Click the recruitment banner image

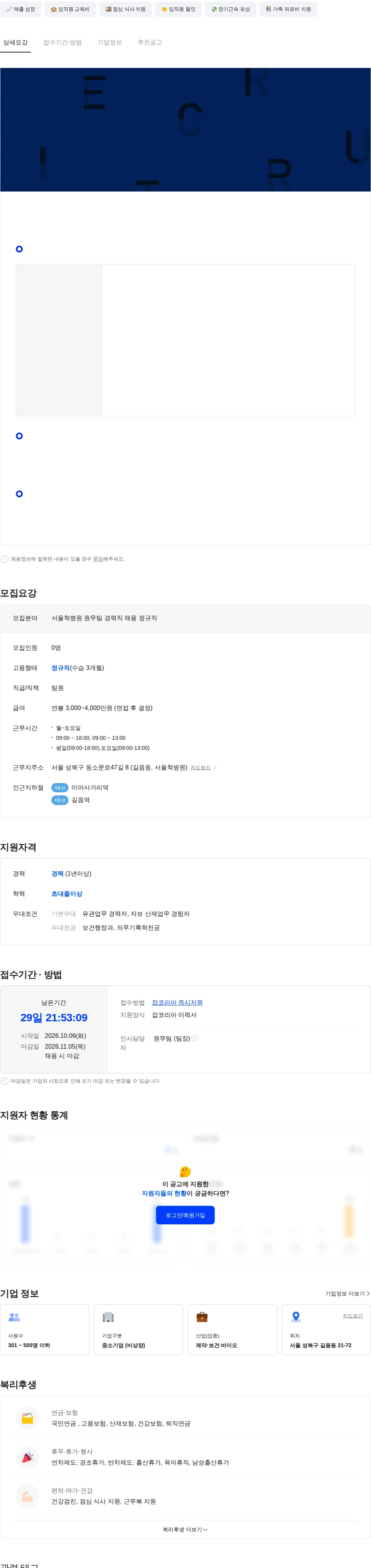(185, 130)
